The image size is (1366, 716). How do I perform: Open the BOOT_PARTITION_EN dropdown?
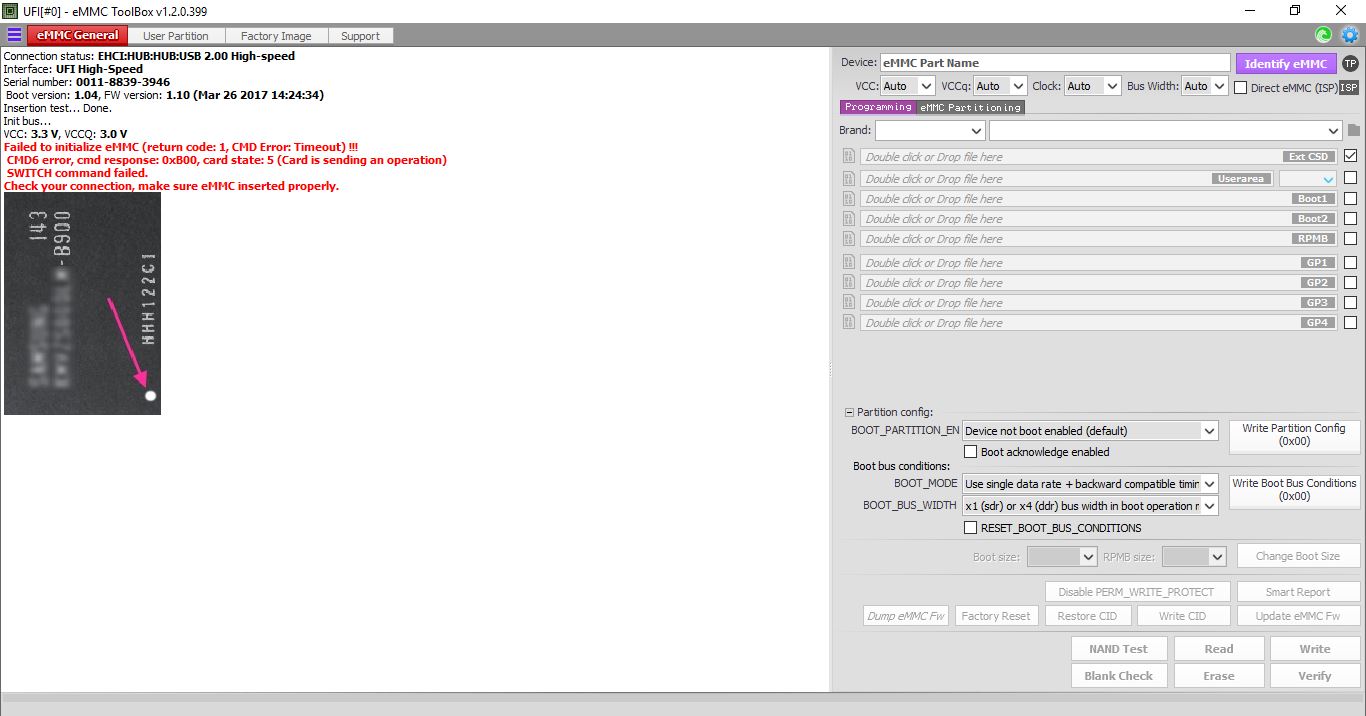[1090, 431]
